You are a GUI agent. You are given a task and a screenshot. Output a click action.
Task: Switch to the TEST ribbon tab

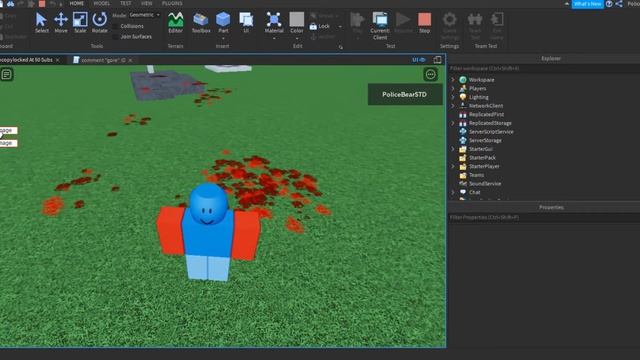click(x=125, y=4)
